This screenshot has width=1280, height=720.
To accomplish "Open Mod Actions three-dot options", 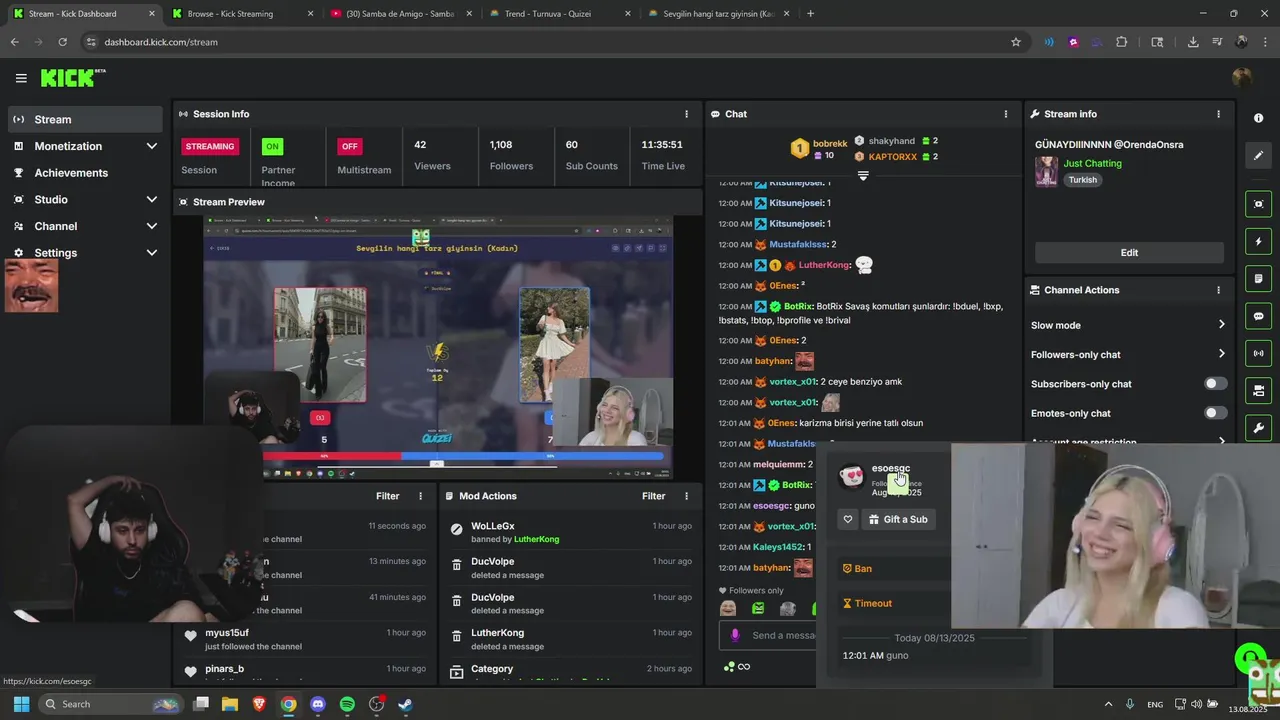I will point(686,496).
